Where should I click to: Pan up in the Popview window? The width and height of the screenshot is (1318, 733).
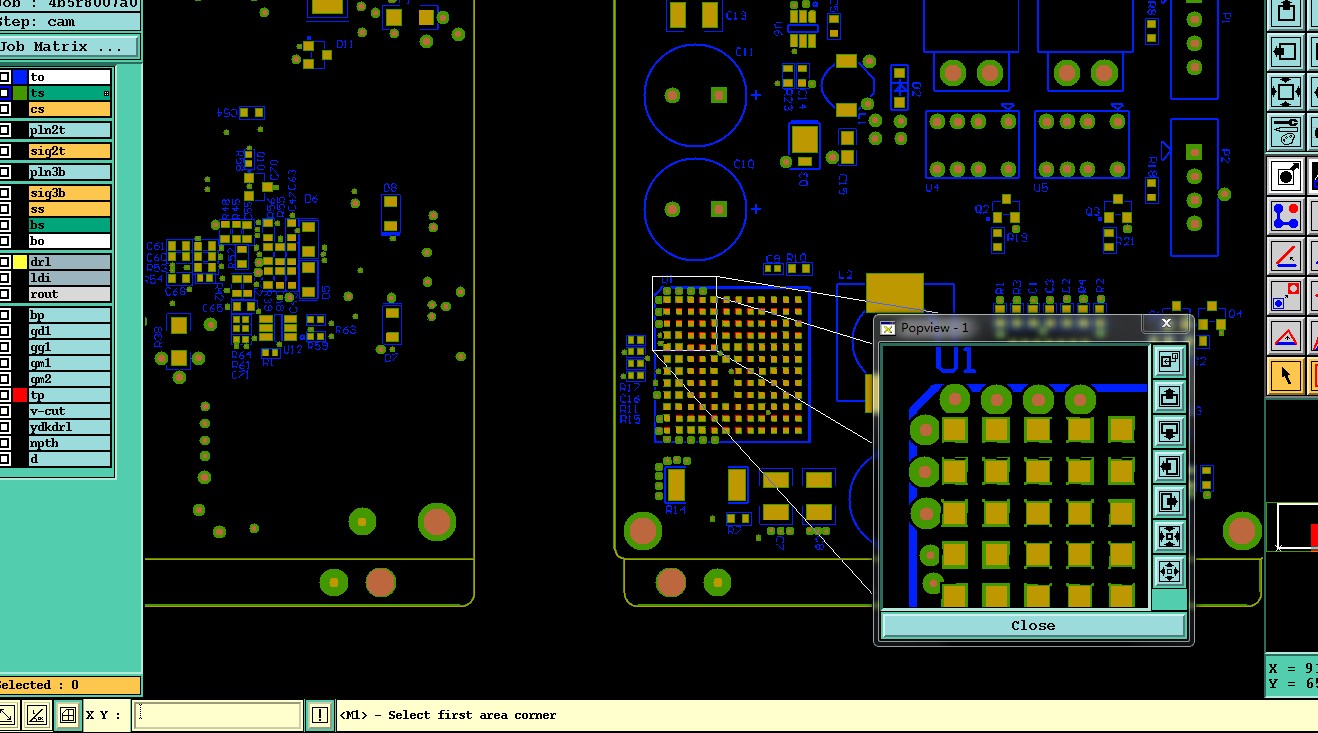[1169, 396]
